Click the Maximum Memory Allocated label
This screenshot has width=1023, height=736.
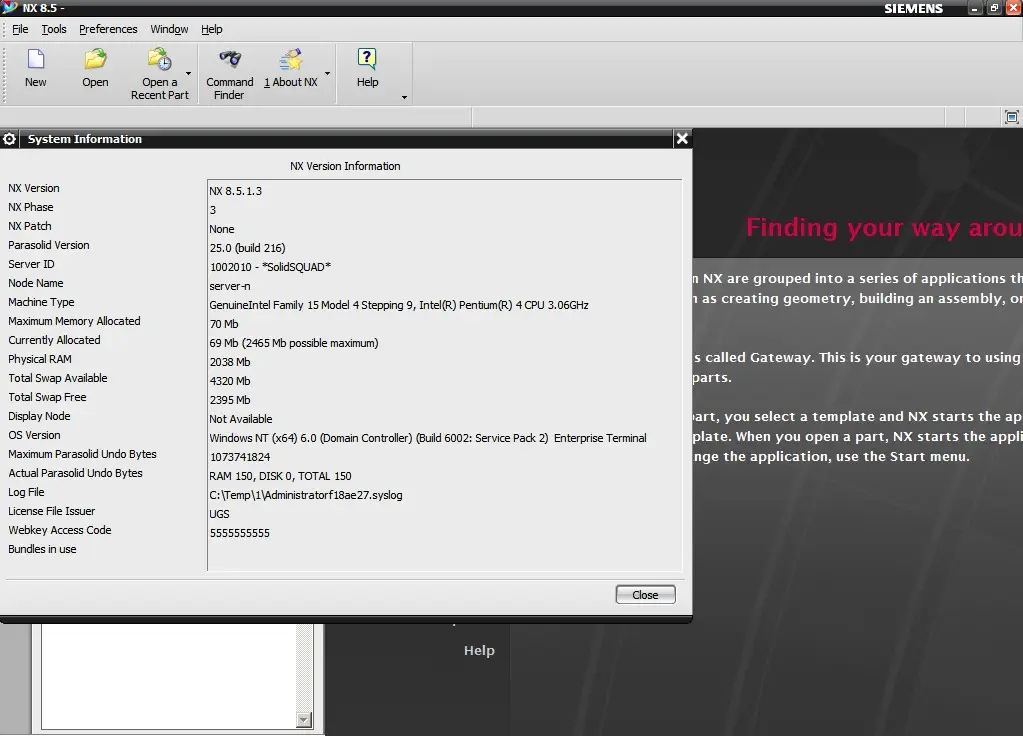coord(74,321)
